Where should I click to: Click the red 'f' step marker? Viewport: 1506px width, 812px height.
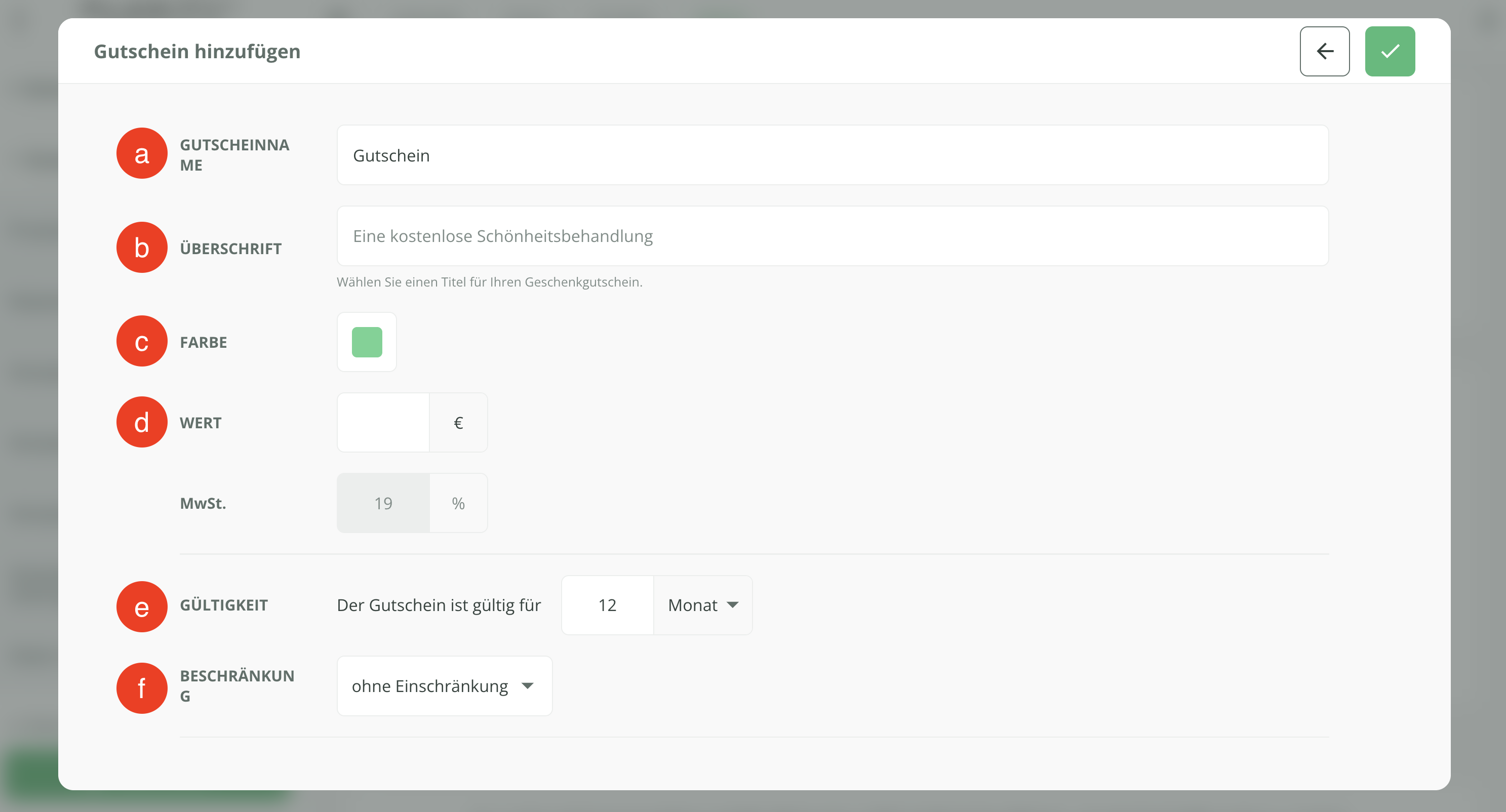(x=141, y=687)
